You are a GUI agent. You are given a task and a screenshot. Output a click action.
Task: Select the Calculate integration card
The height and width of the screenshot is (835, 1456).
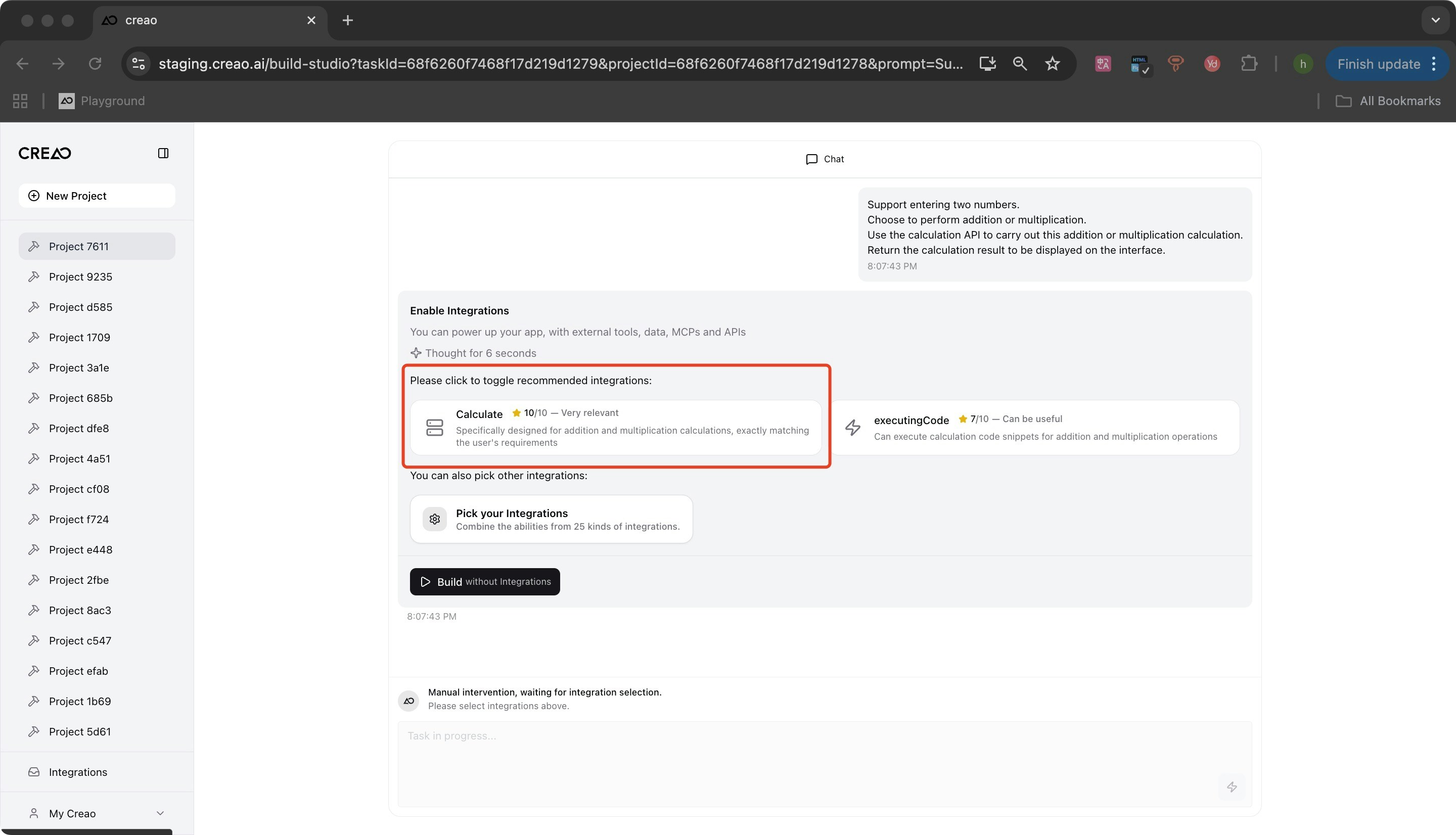coord(617,428)
